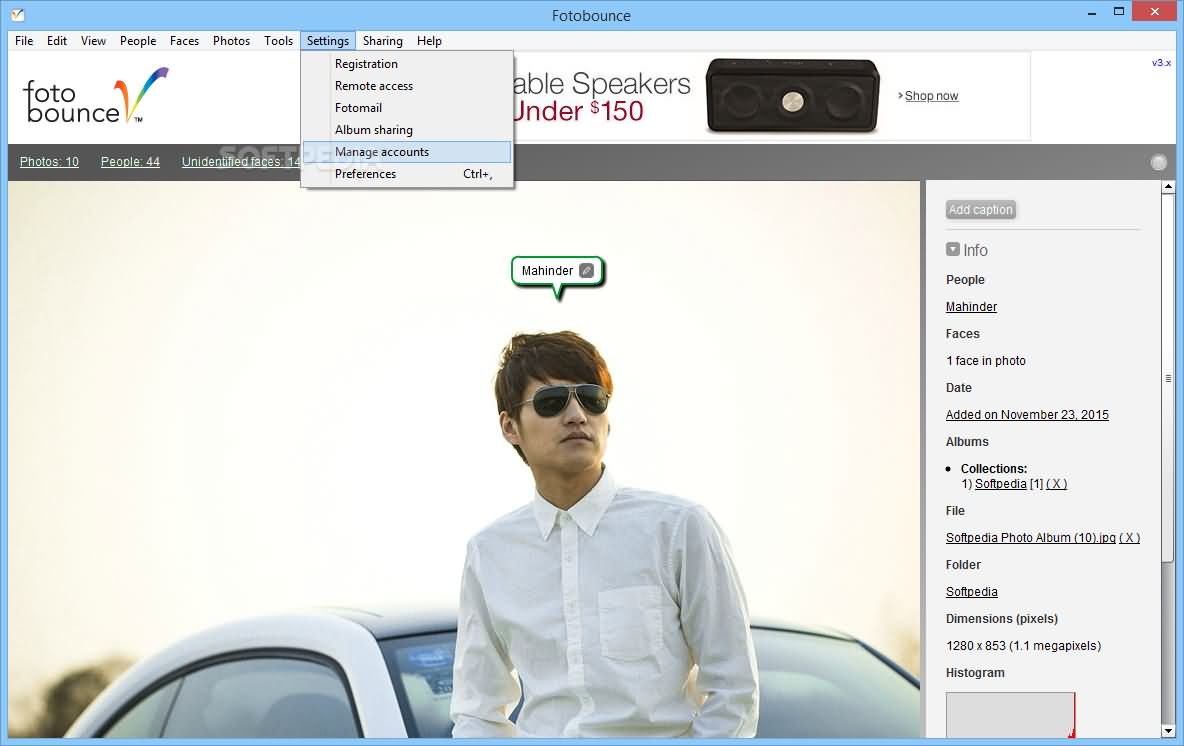
Task: Open the Edit menu
Action: (57, 41)
